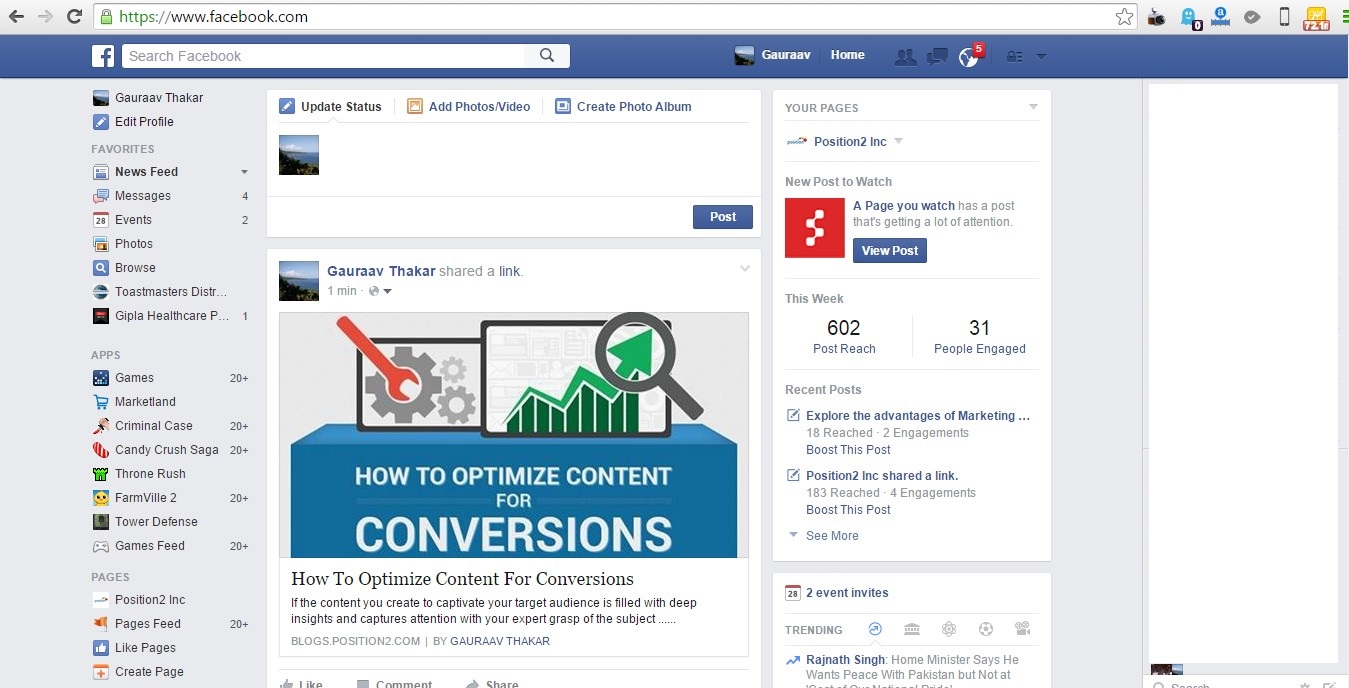
Task: Open friend requests from the top navigation bar
Action: click(x=906, y=56)
